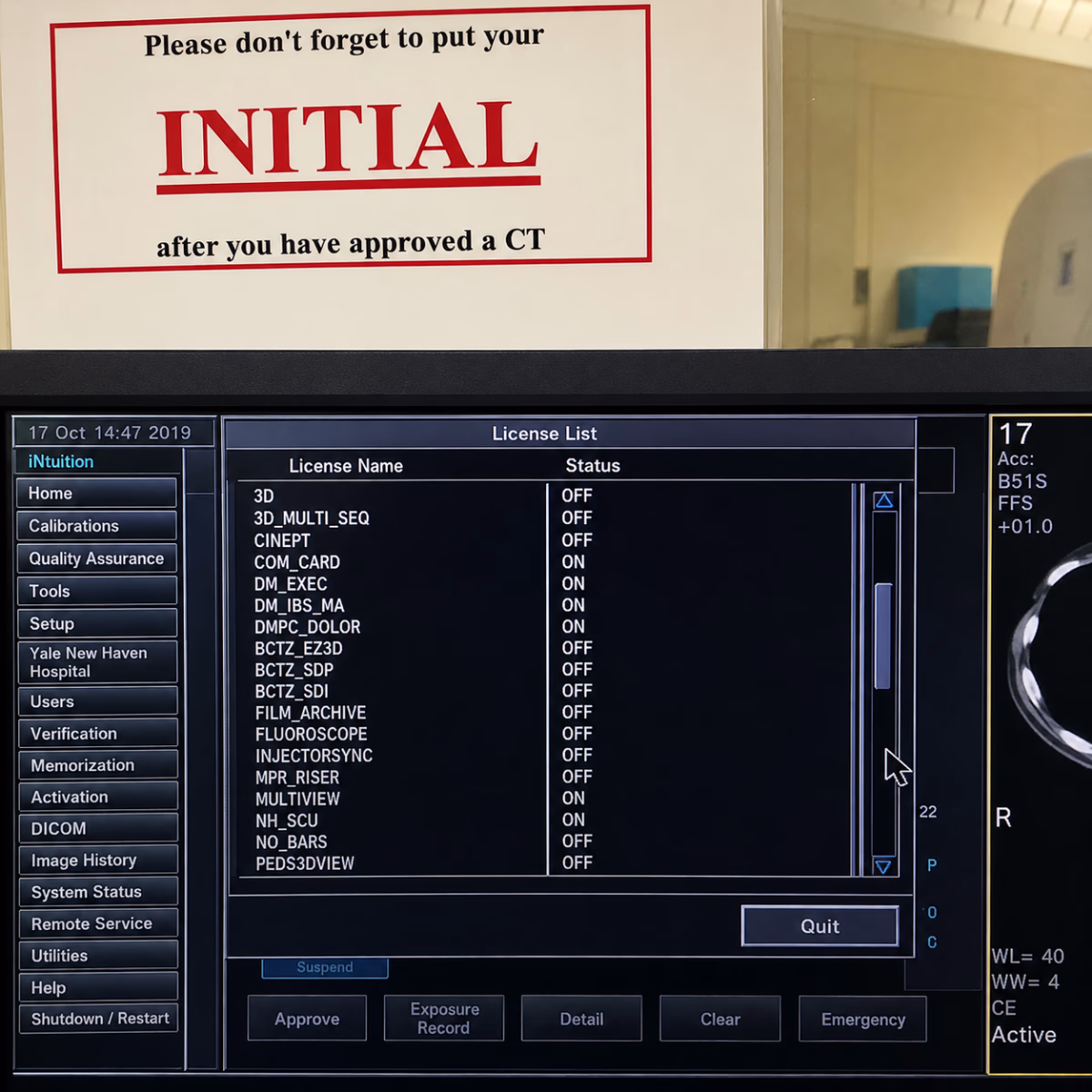Viewport: 1092px width, 1092px height.
Task: Open the Home menu item
Action: point(96,493)
